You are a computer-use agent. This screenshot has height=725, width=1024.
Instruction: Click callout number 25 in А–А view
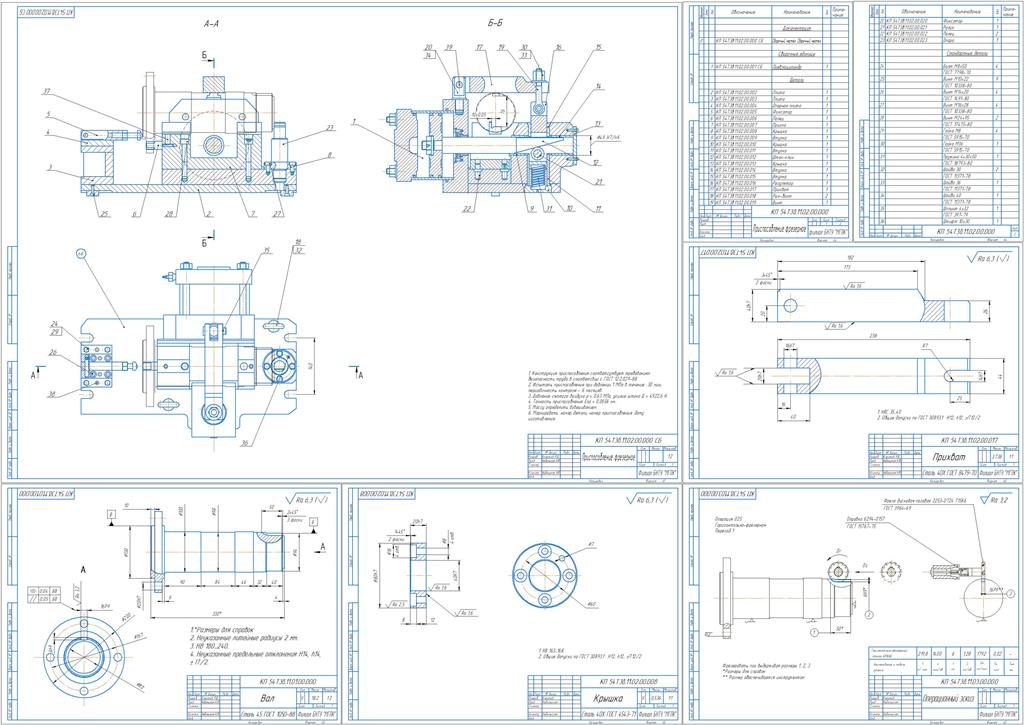click(106, 214)
